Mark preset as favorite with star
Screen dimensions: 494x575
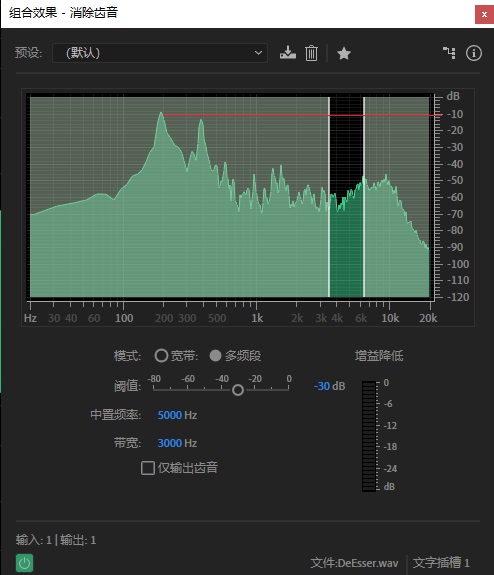coord(344,53)
